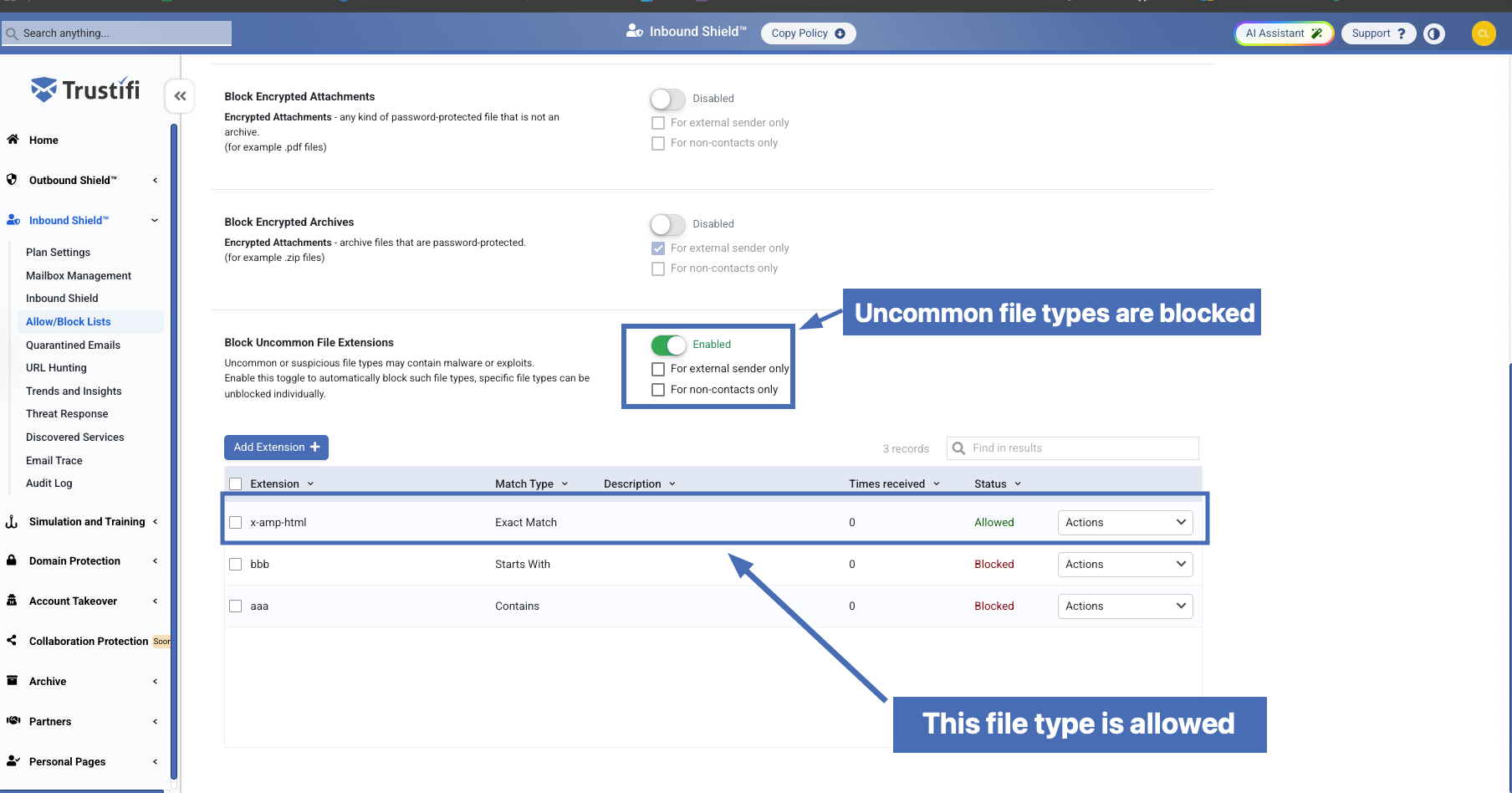The image size is (1512, 793).
Task: Click the plus icon on Add Extension
Action: (x=315, y=448)
